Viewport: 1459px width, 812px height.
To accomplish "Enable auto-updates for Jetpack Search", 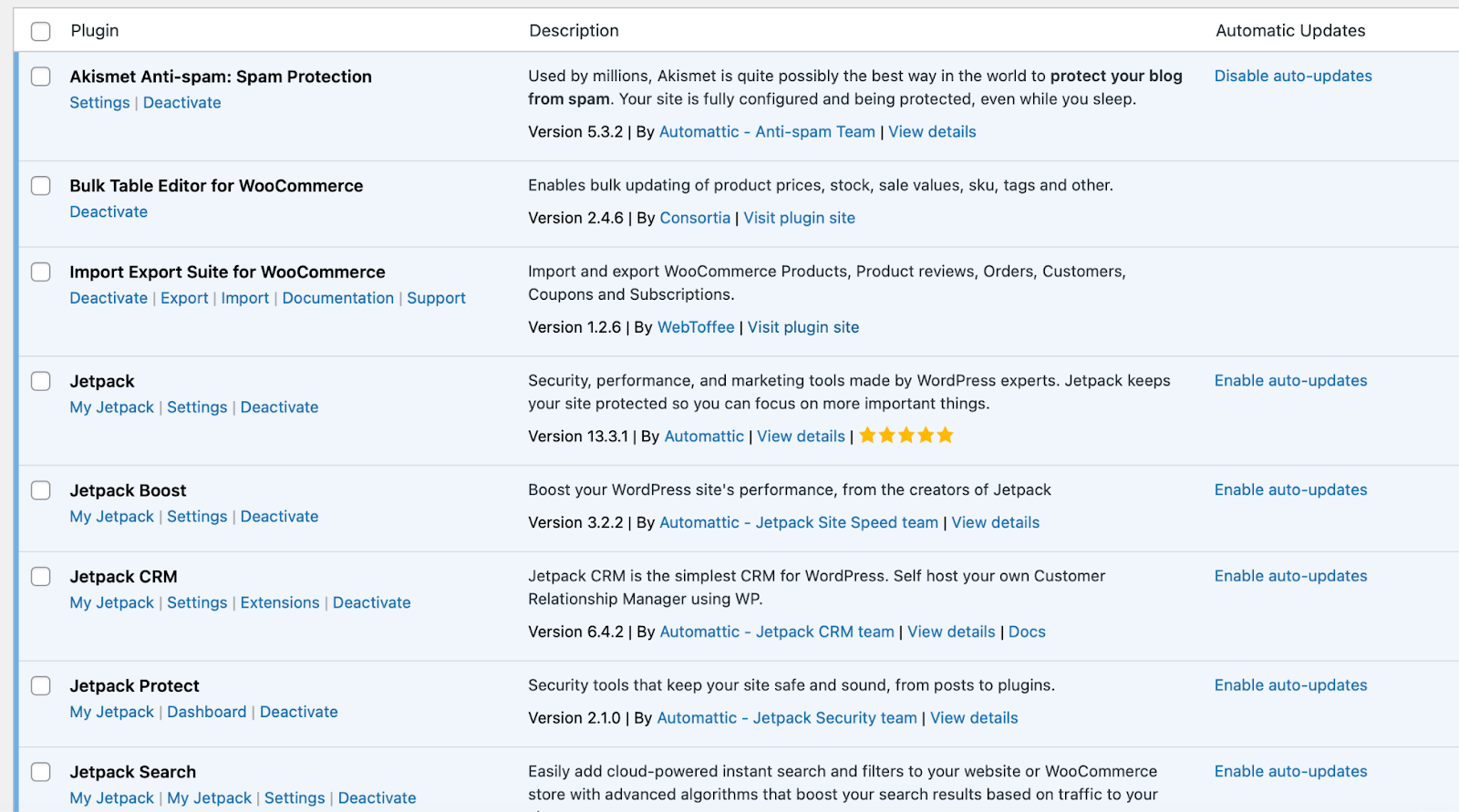I will (1291, 772).
